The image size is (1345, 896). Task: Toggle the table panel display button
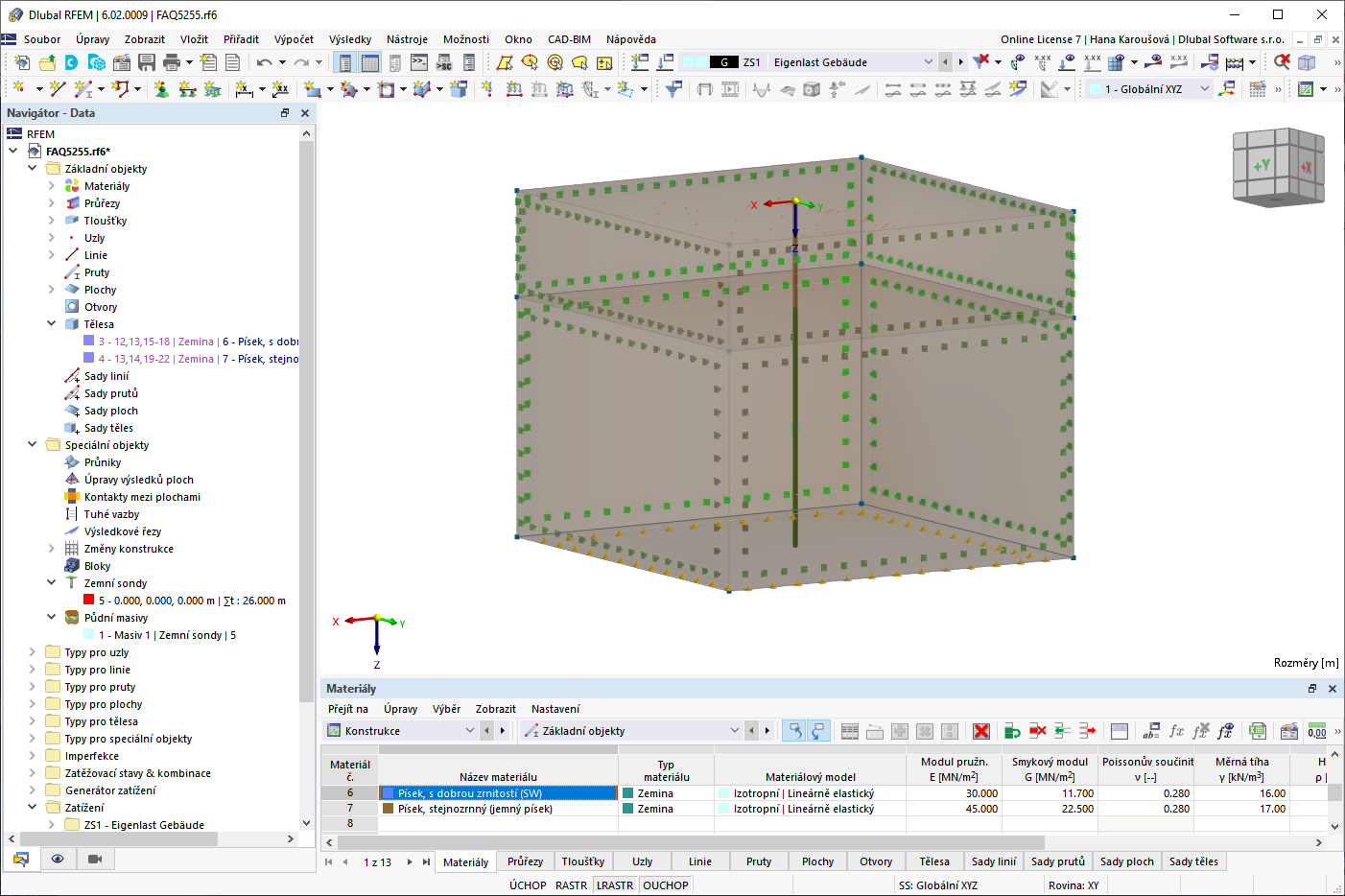point(369,62)
